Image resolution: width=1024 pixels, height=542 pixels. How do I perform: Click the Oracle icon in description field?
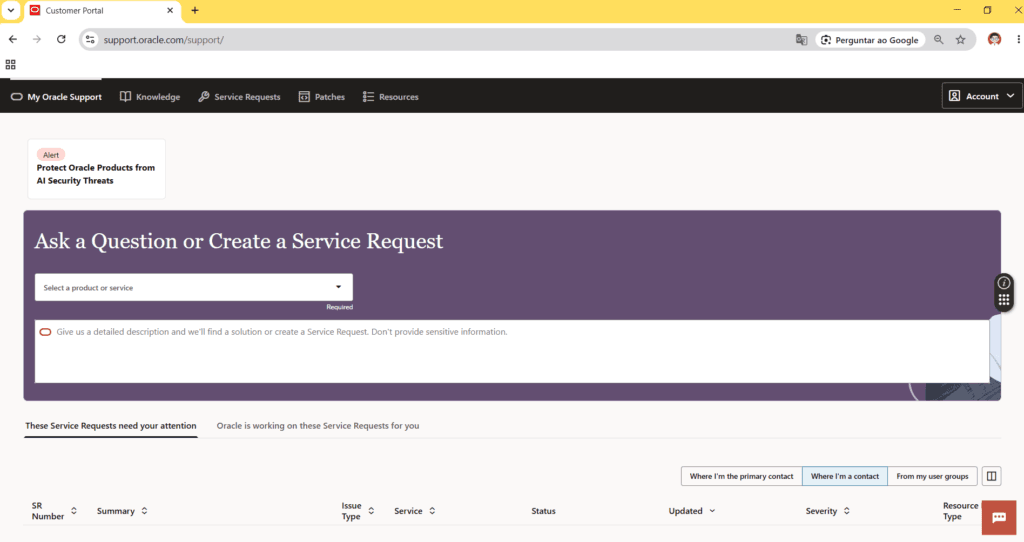point(45,332)
